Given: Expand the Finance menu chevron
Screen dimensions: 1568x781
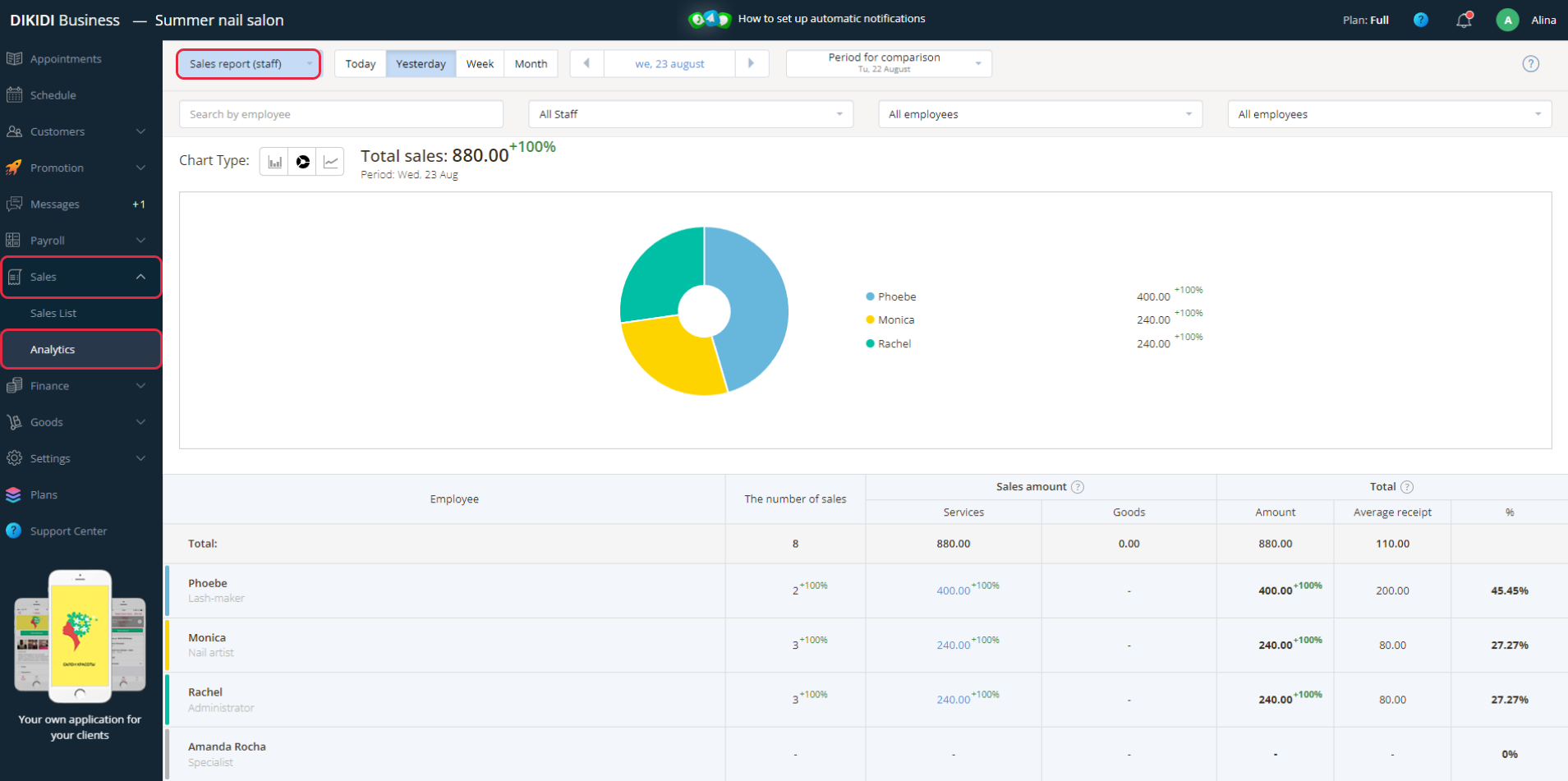Looking at the screenshot, I should [x=140, y=386].
